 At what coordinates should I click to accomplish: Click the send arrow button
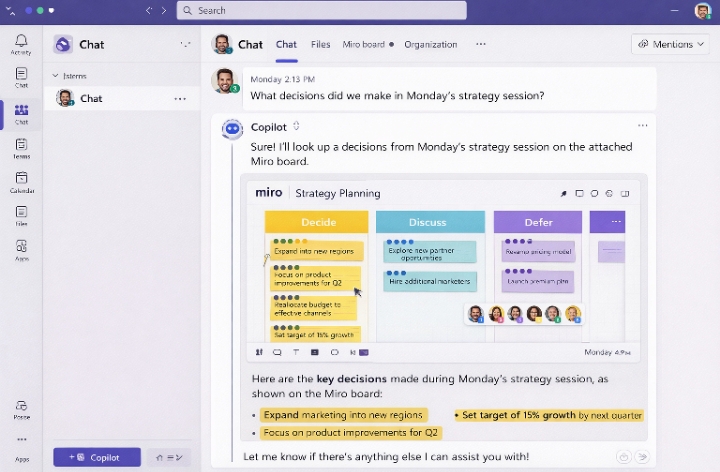(x=642, y=457)
